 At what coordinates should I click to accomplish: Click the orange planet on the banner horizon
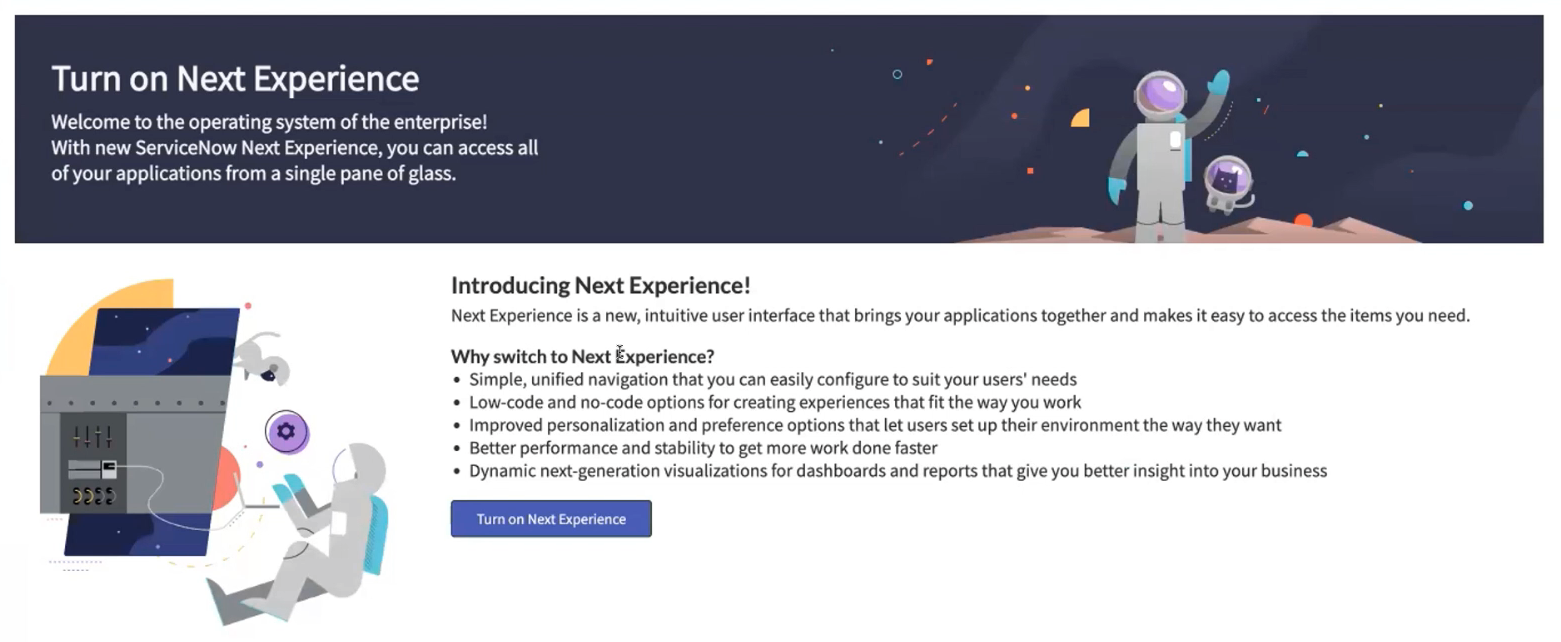point(1303,220)
